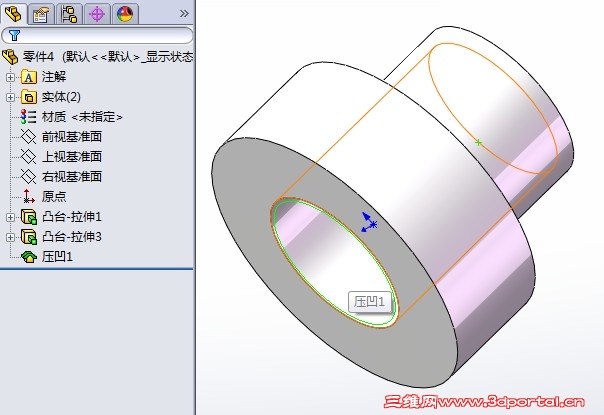This screenshot has height=415, width=604.
Task: Open the FeatureManager design tree tab
Action: pyautogui.click(x=13, y=14)
